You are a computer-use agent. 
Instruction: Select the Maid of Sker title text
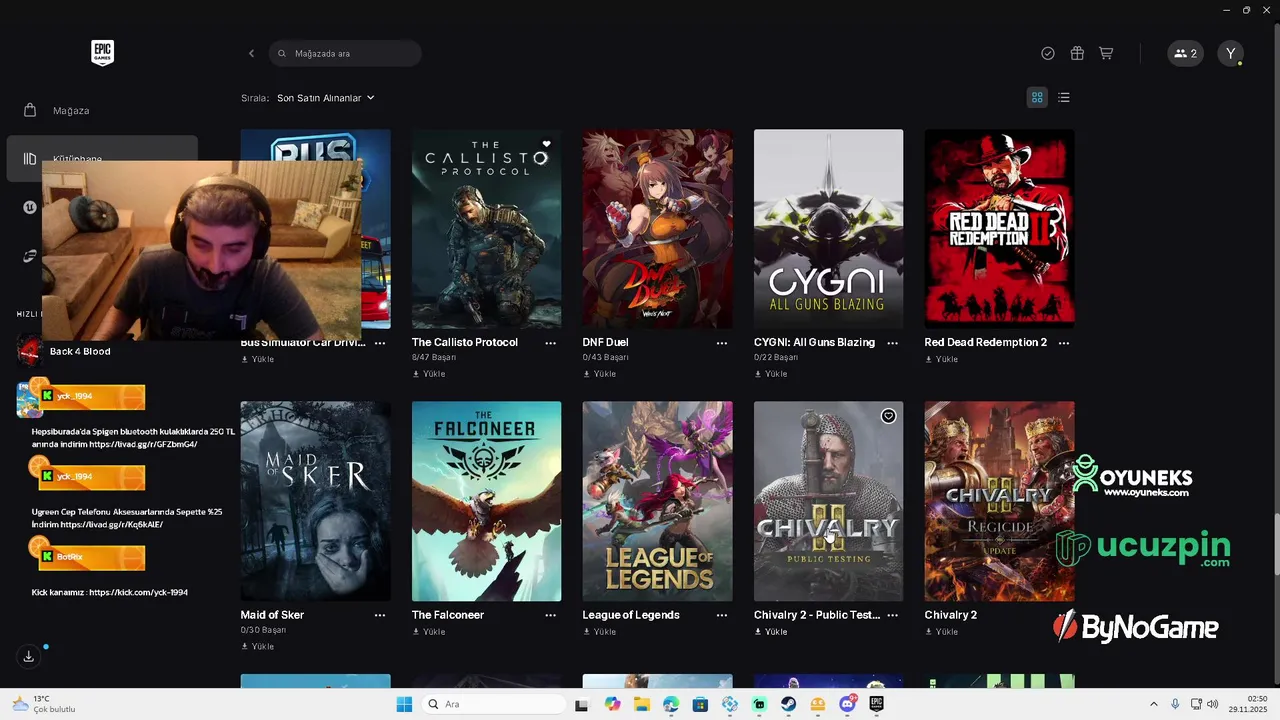point(272,615)
